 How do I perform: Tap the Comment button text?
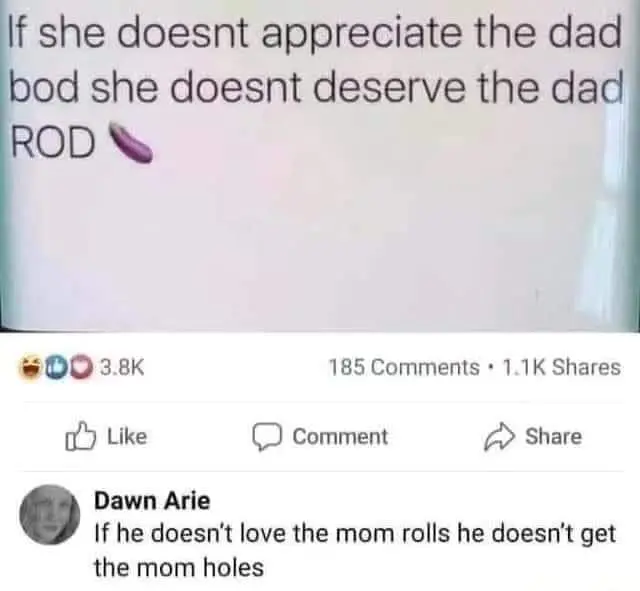[340, 437]
